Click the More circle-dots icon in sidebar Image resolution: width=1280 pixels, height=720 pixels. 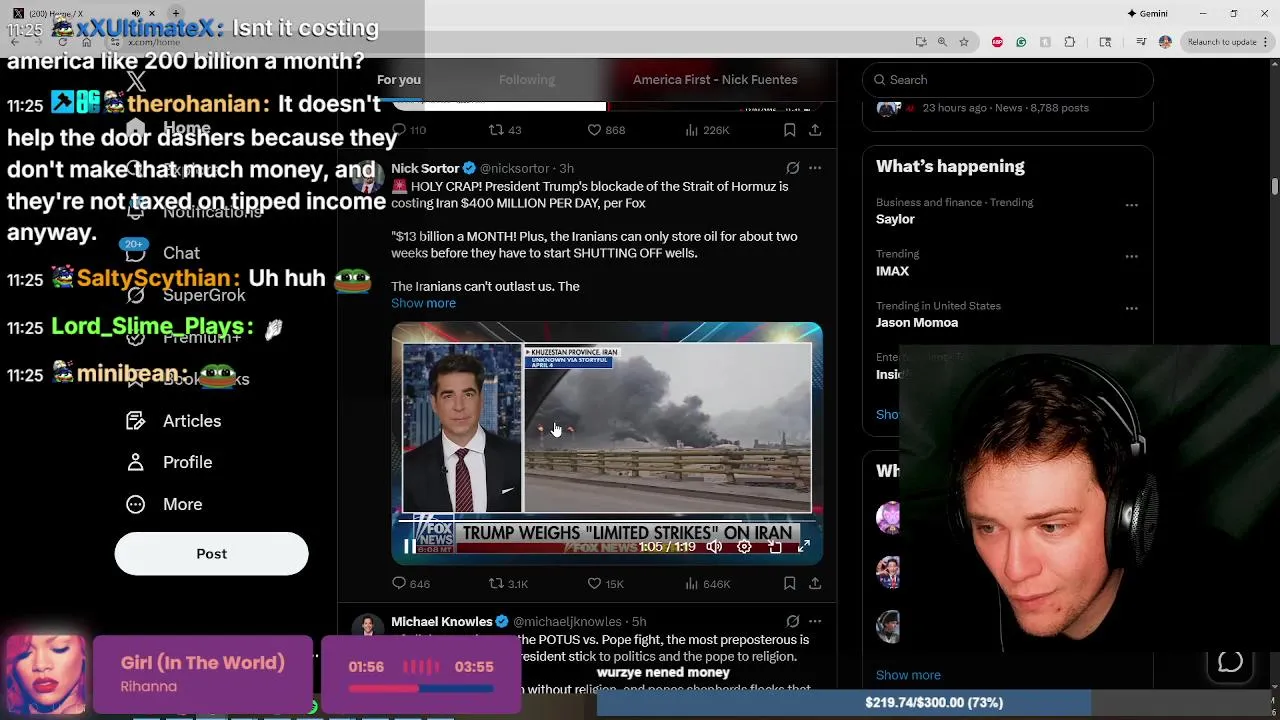[136, 504]
